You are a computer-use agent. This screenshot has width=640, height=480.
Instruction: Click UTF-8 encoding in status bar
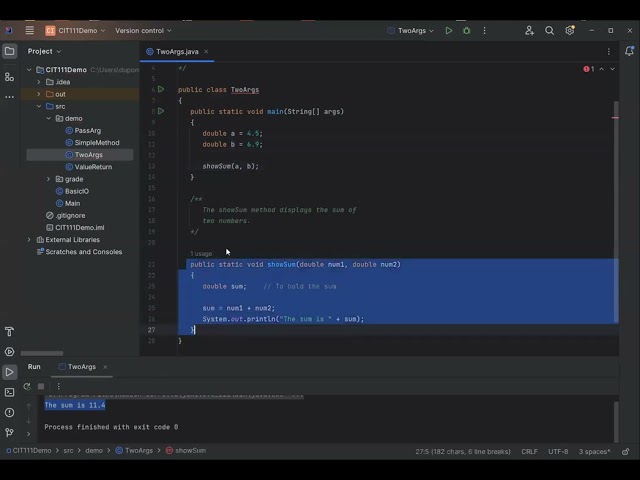[558, 451]
